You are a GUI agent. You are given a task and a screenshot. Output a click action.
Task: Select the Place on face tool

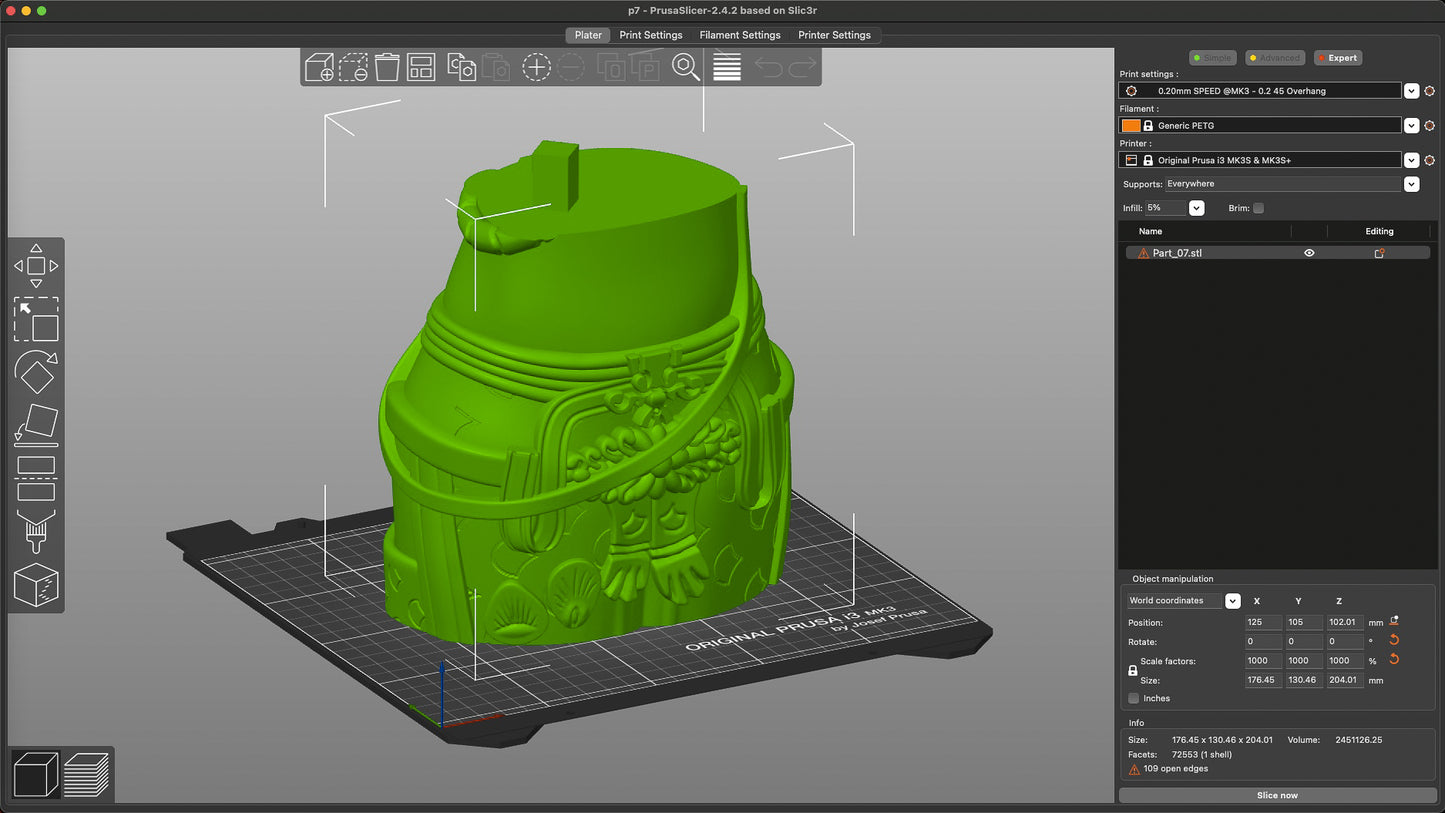click(x=36, y=425)
